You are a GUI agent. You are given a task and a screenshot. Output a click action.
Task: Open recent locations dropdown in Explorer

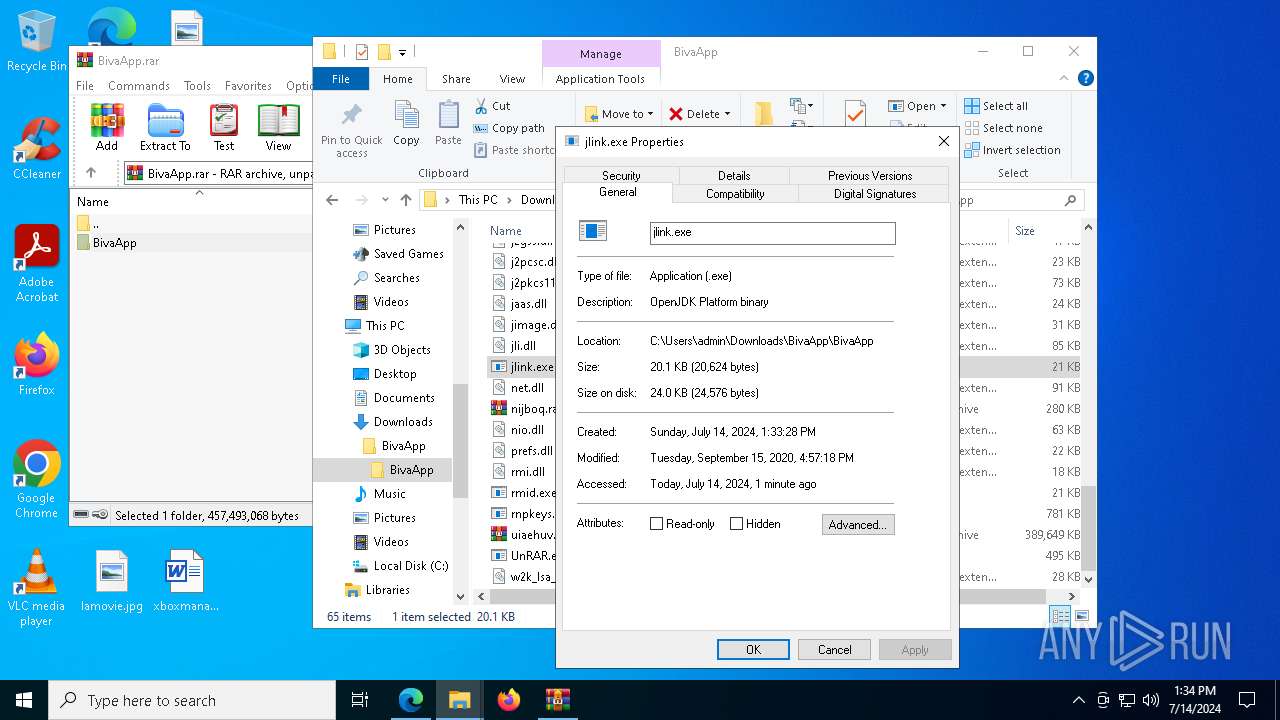tap(385, 200)
